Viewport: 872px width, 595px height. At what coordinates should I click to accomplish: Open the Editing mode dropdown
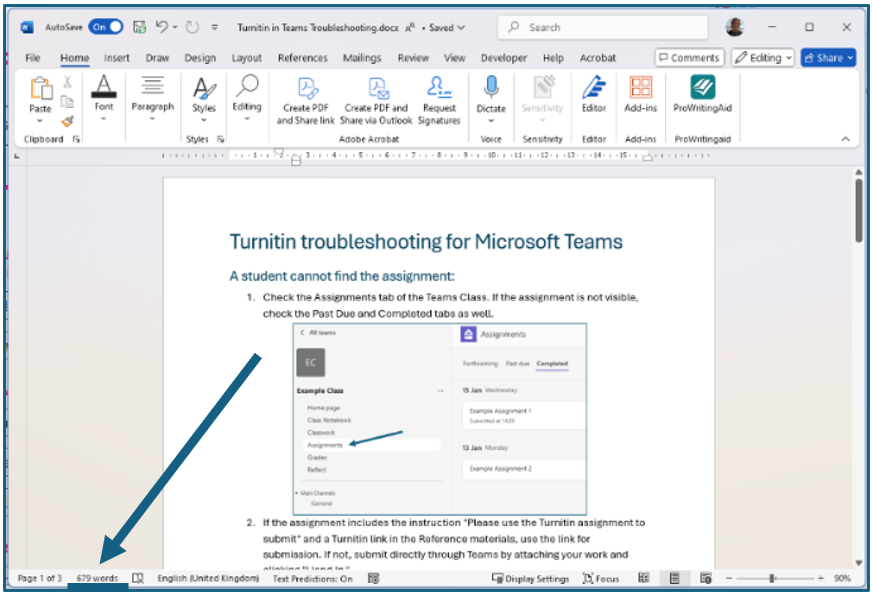[x=763, y=58]
